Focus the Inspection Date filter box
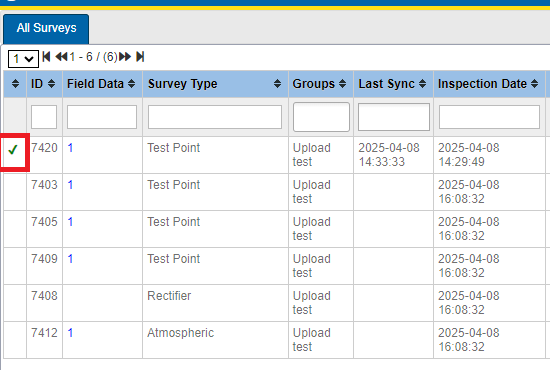 [x=489, y=117]
